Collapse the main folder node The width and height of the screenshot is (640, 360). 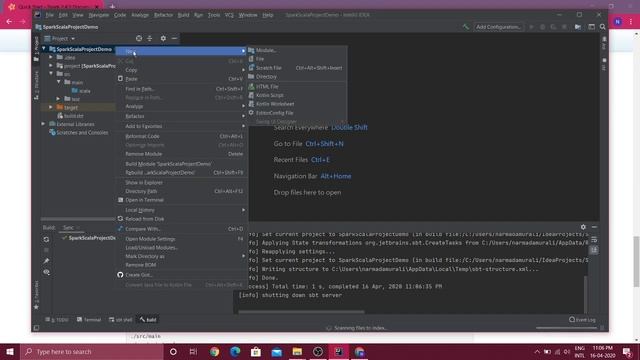coord(59,82)
